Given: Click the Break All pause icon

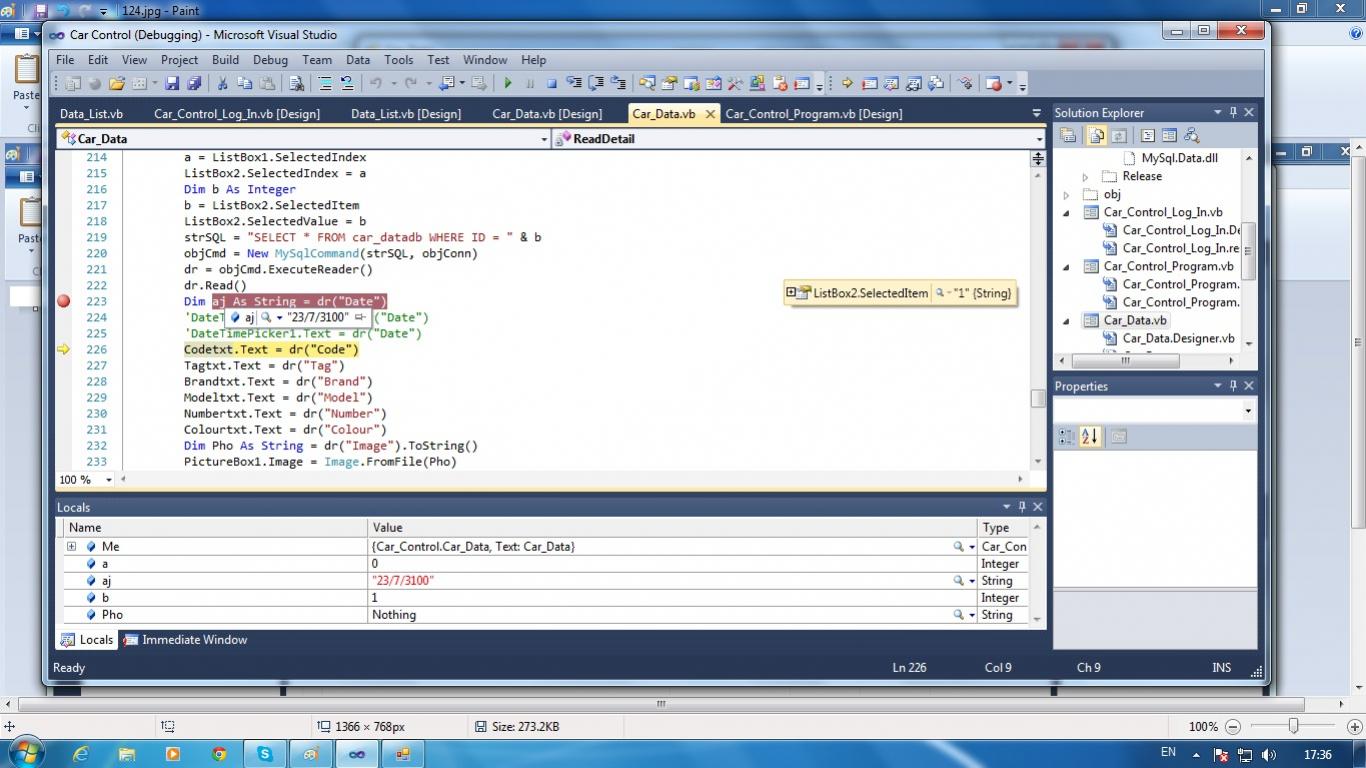Looking at the screenshot, I should [530, 84].
